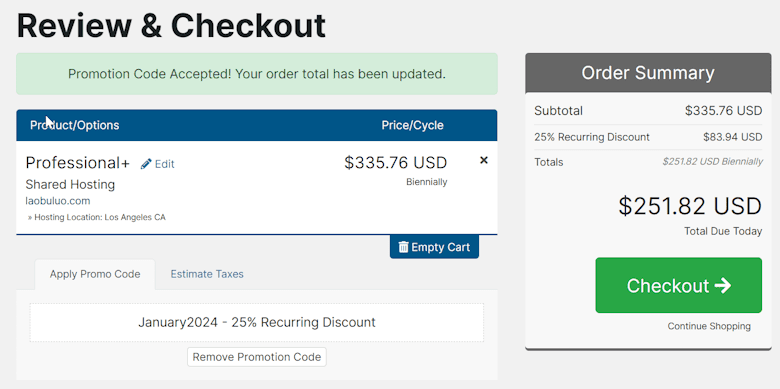Click the Empty Cart button
The height and width of the screenshot is (389, 780).
434,247
